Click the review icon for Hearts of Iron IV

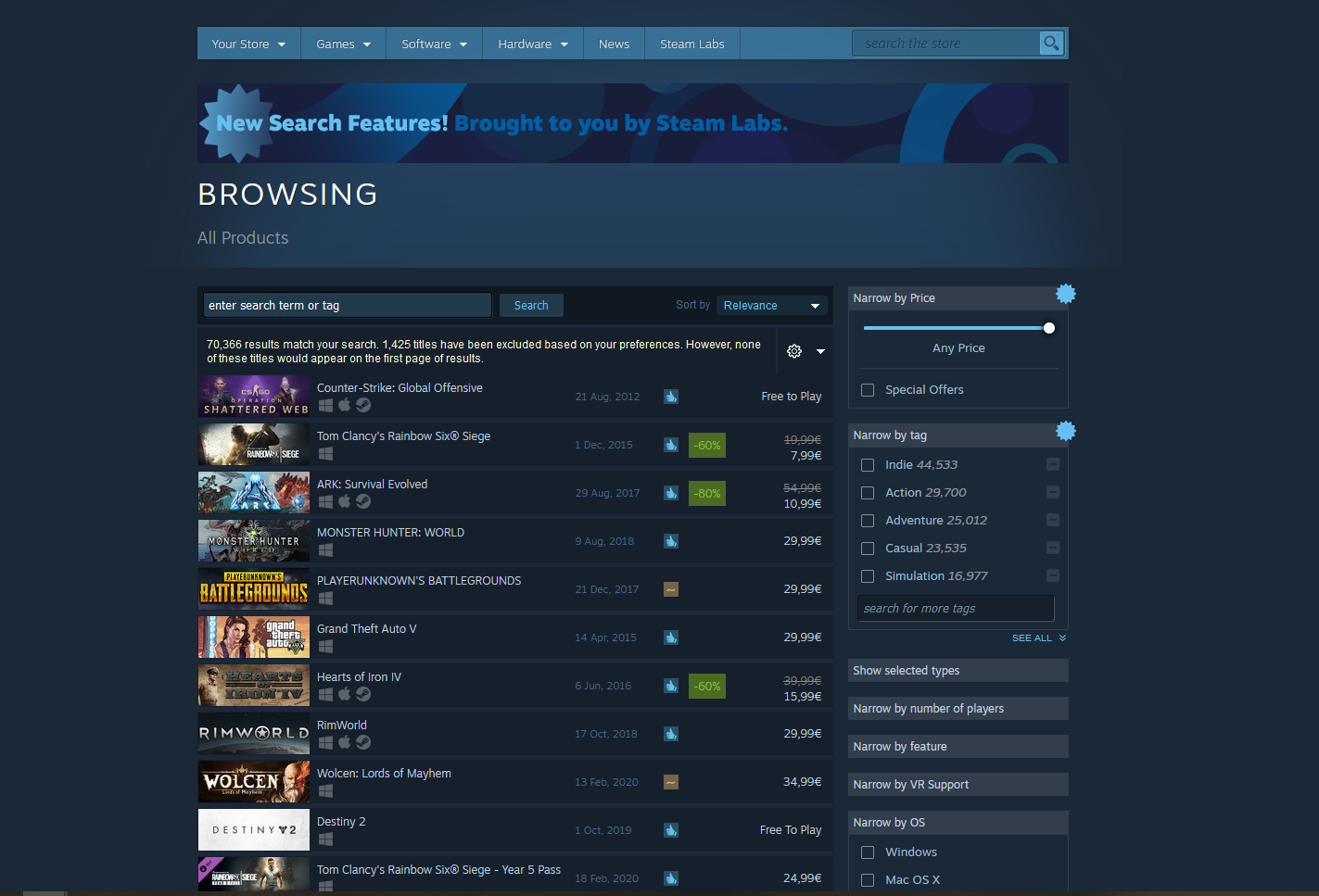[671, 686]
